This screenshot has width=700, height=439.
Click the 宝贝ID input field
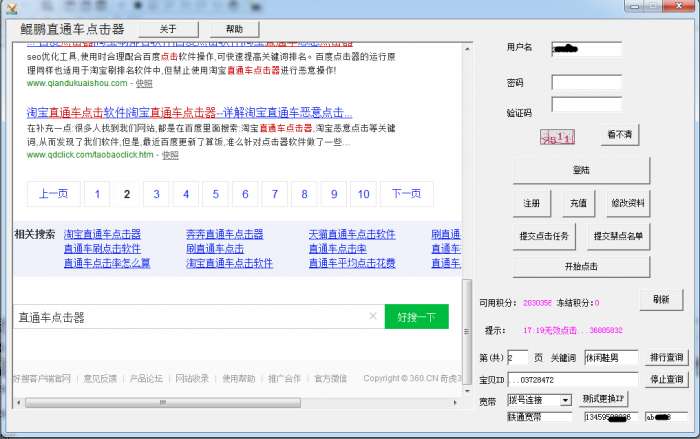[x=573, y=380]
